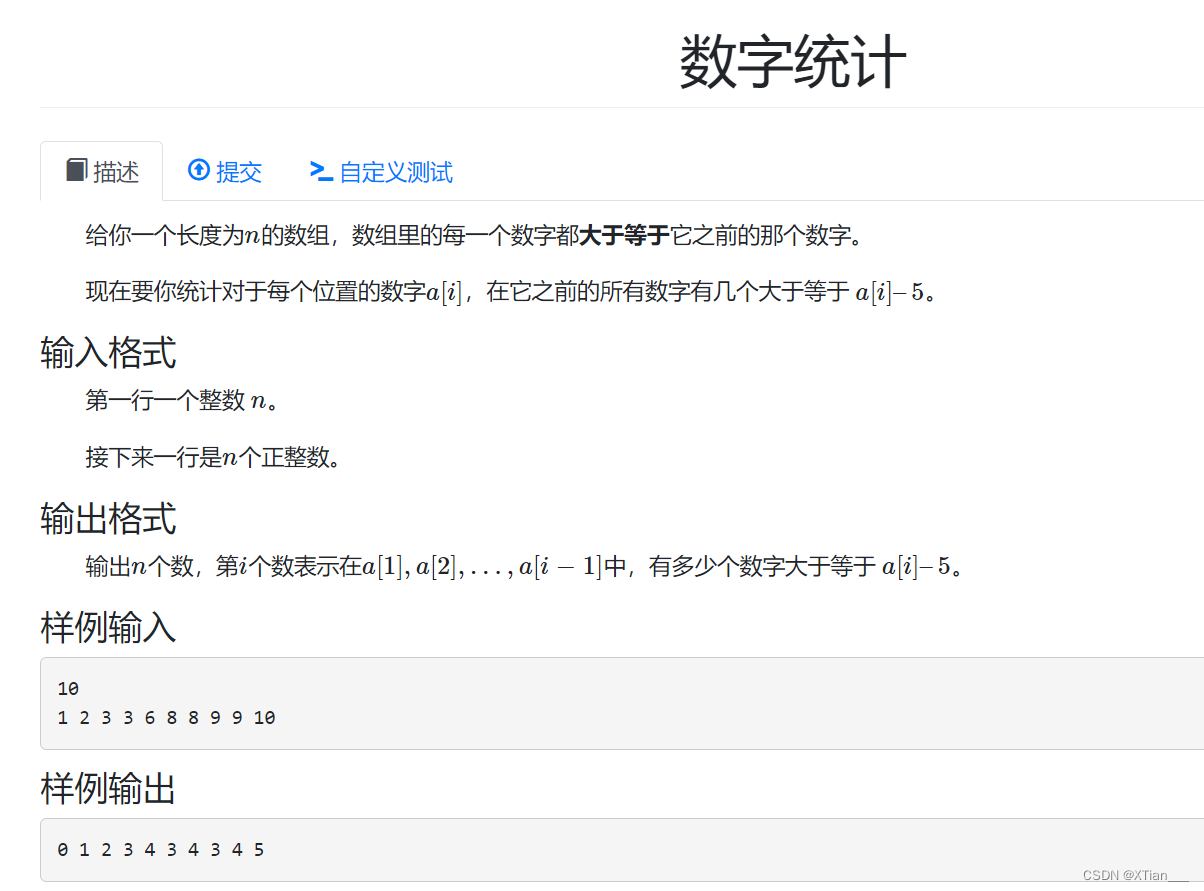The height and width of the screenshot is (891, 1204).
Task: Click the 输出格式 heading
Action: coord(108,519)
